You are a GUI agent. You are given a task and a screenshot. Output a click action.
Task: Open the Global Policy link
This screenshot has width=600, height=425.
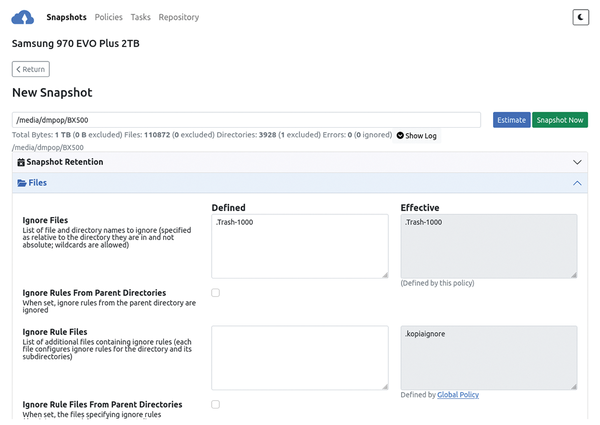[x=457, y=395]
